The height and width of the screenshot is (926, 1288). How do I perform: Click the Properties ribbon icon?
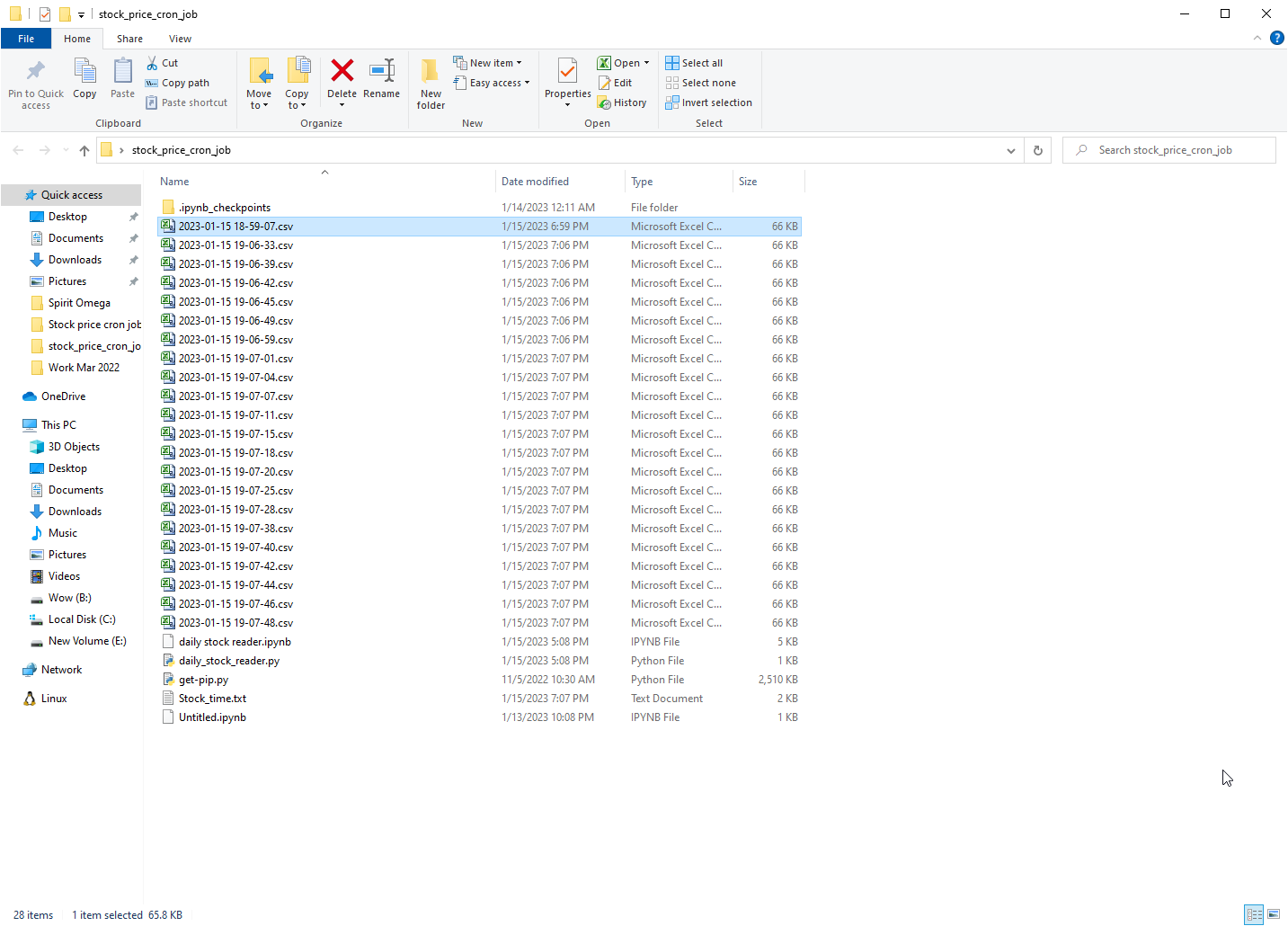coord(568,71)
